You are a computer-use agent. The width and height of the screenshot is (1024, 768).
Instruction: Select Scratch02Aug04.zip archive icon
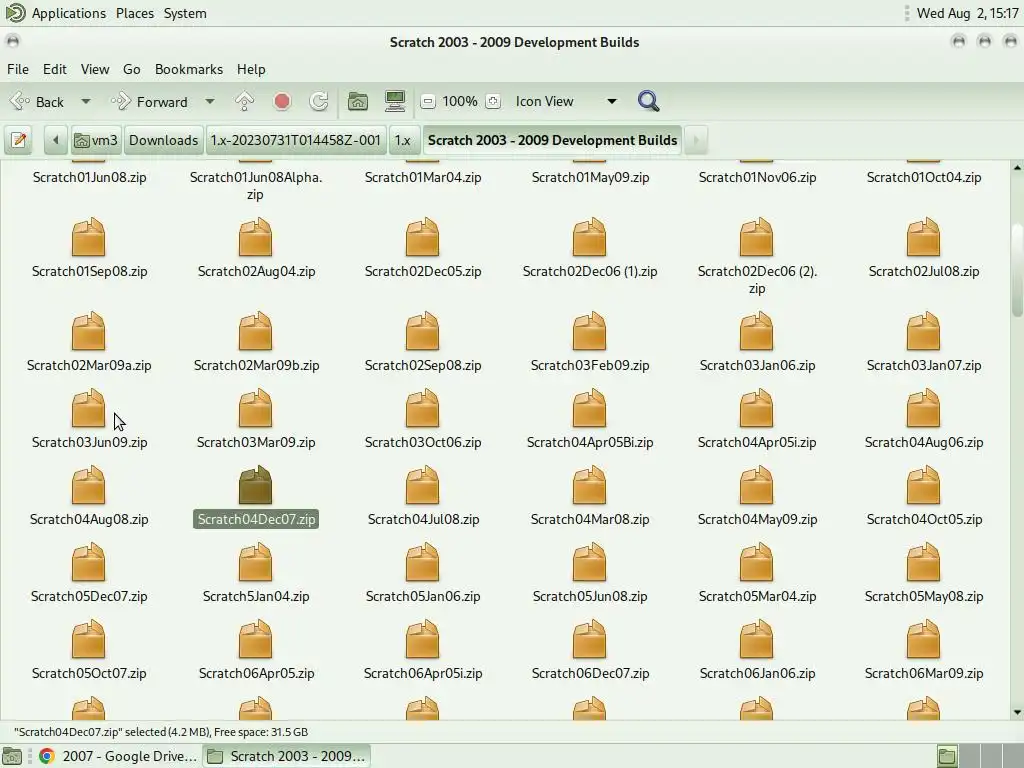point(255,237)
